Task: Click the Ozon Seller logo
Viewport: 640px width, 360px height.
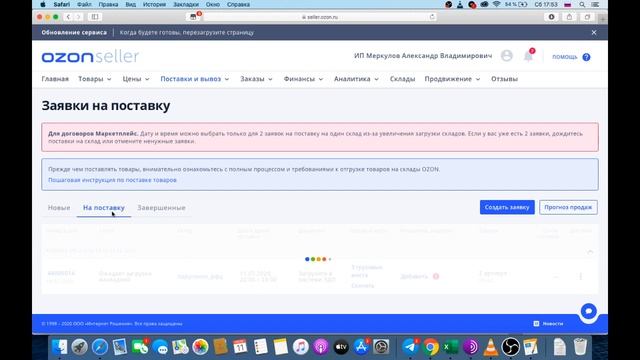Action: [90, 57]
